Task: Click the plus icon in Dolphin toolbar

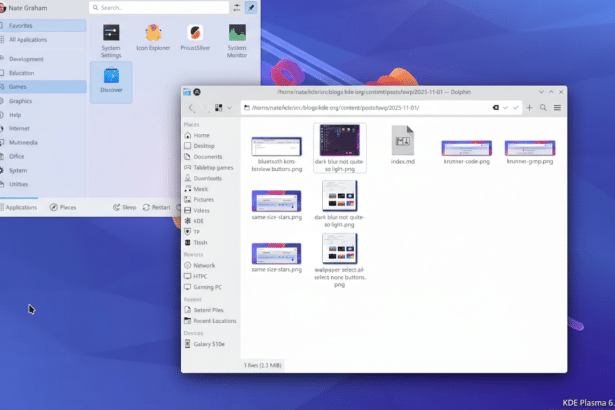Action: (529, 108)
